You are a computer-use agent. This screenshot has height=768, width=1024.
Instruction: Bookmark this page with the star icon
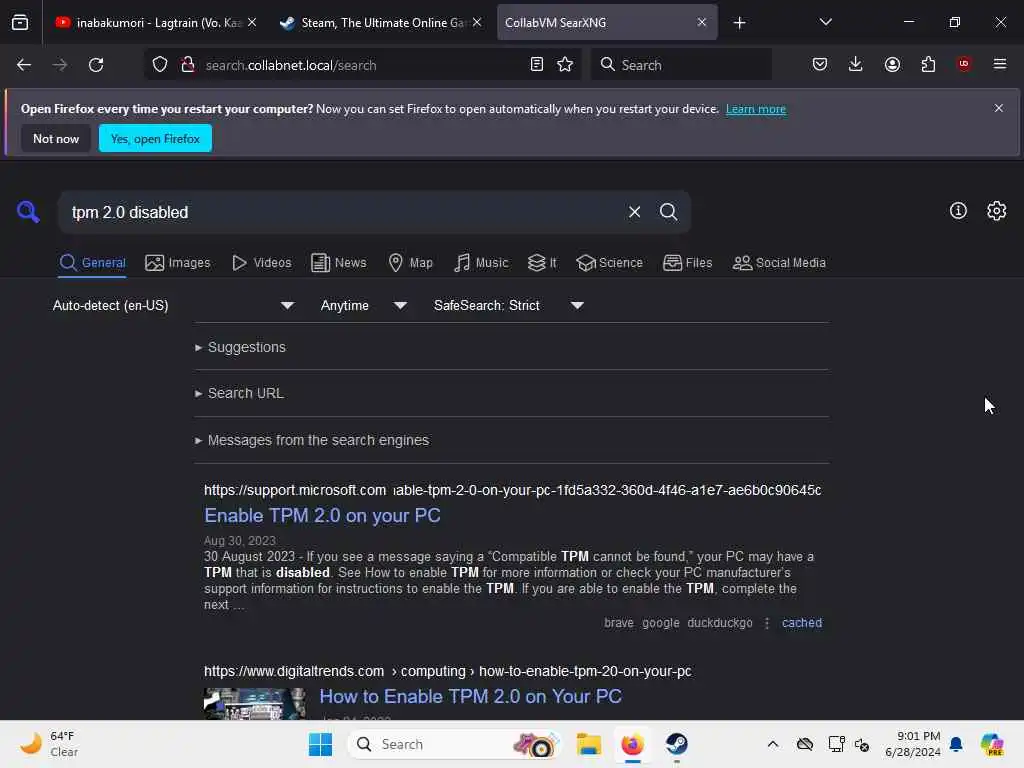[x=565, y=64]
